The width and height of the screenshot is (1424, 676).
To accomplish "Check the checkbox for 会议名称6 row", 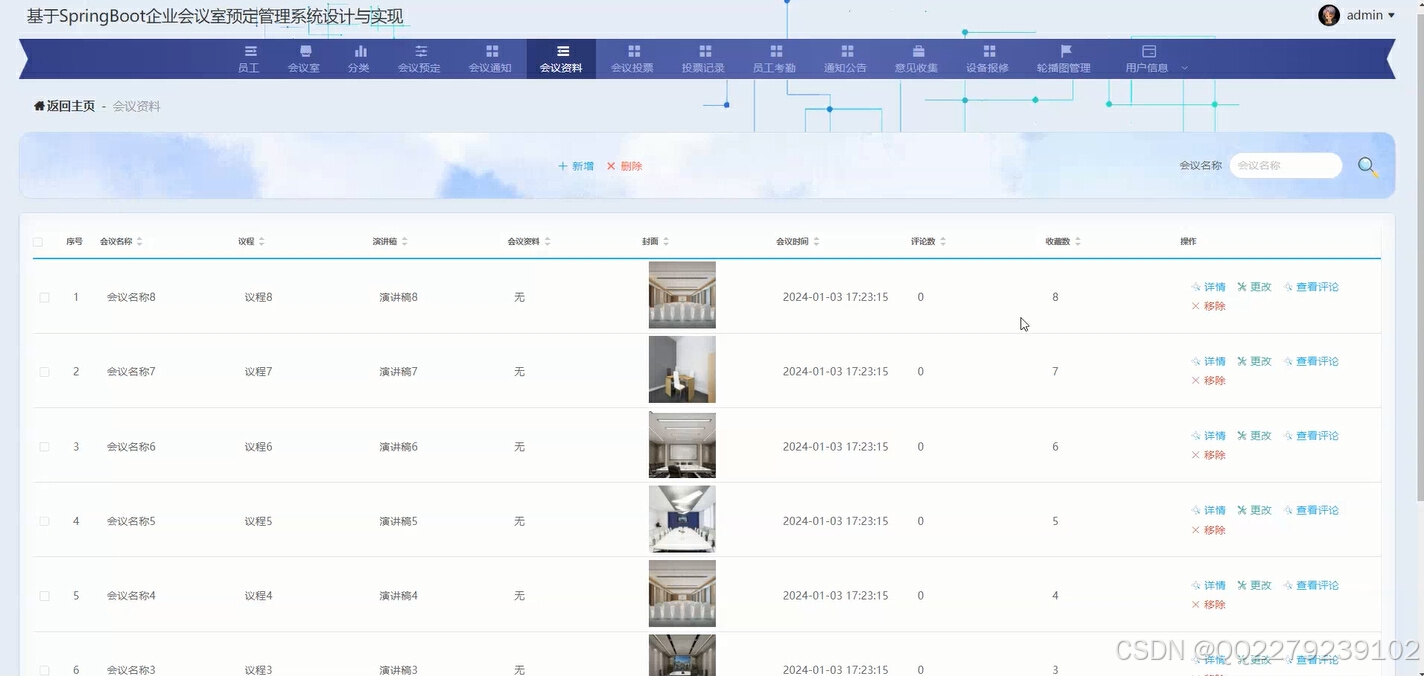I will pyautogui.click(x=44, y=446).
